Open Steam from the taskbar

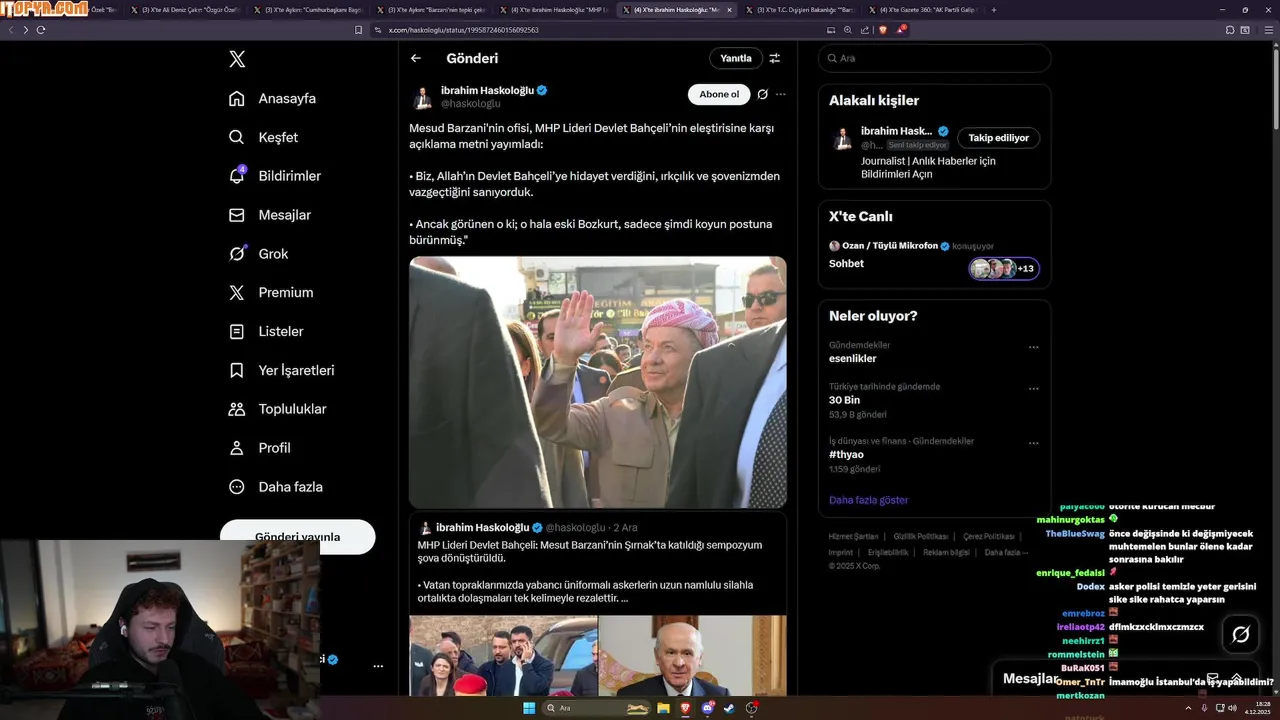[729, 708]
